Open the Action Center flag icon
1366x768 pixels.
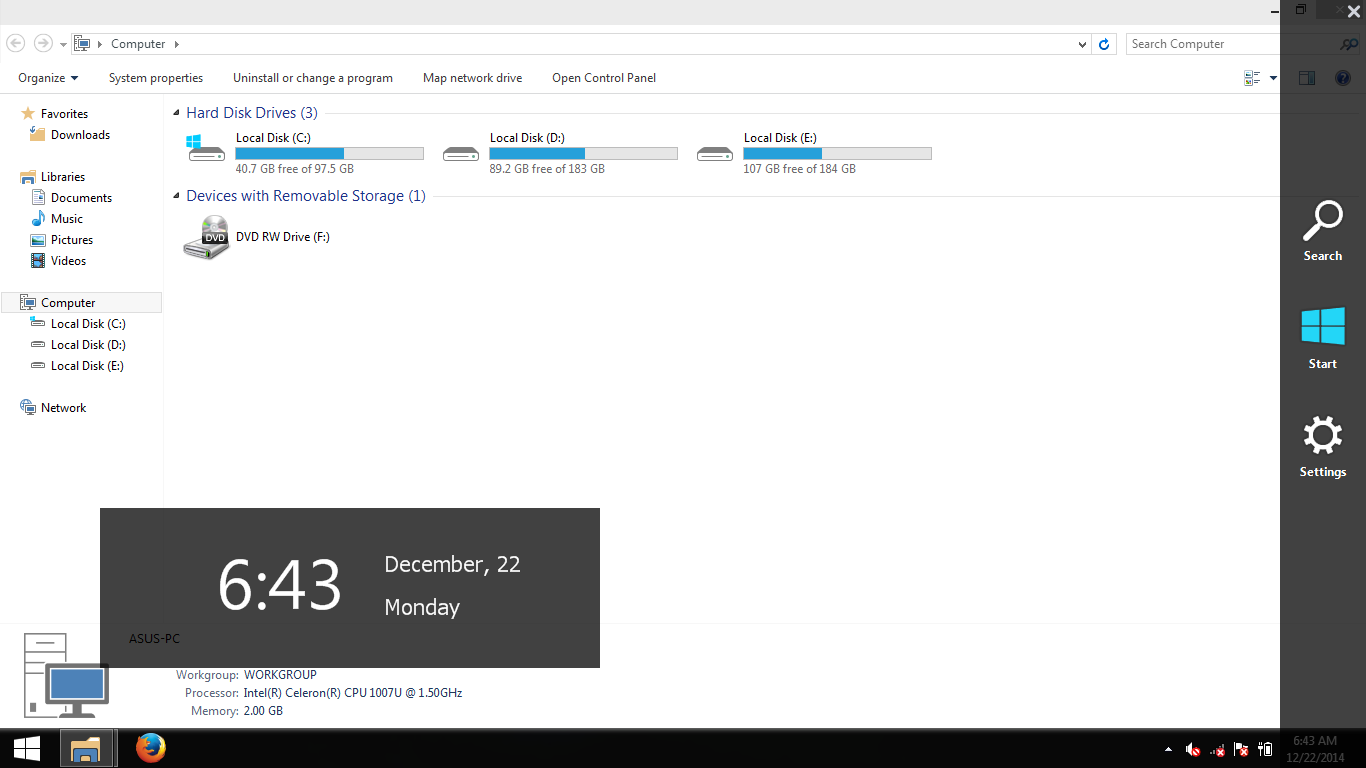coord(1241,749)
